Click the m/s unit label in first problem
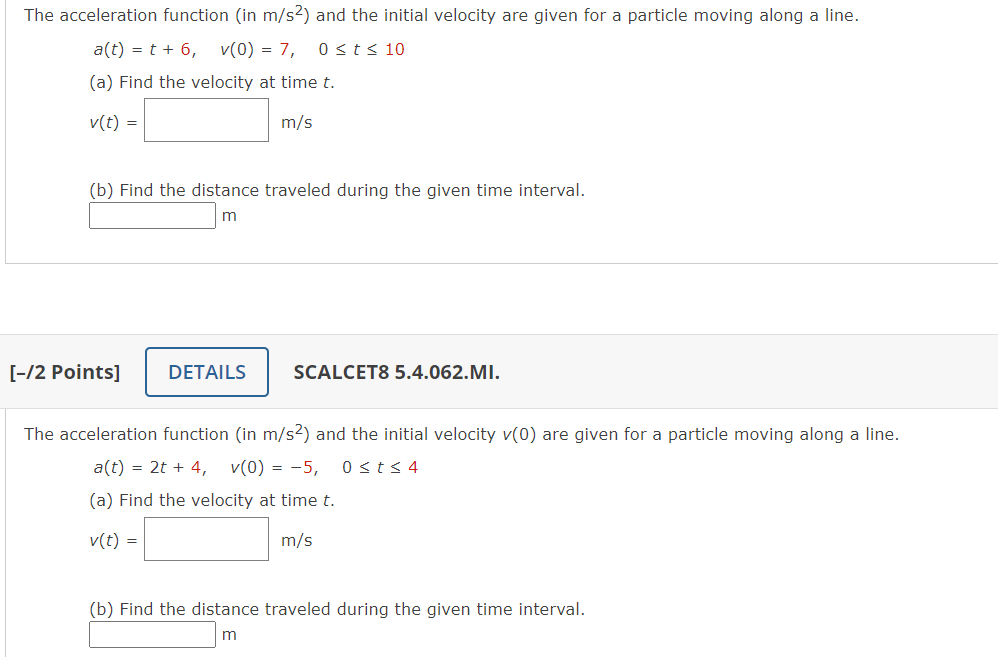This screenshot has height=657, width=998. tap(296, 121)
